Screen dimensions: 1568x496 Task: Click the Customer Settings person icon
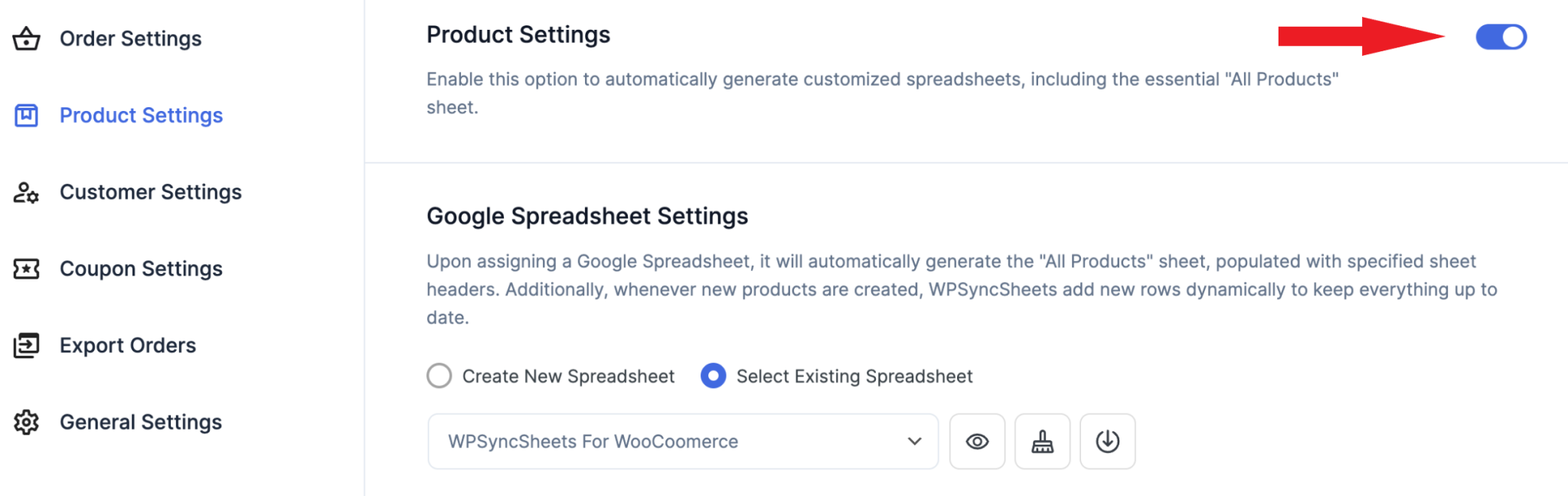27,193
